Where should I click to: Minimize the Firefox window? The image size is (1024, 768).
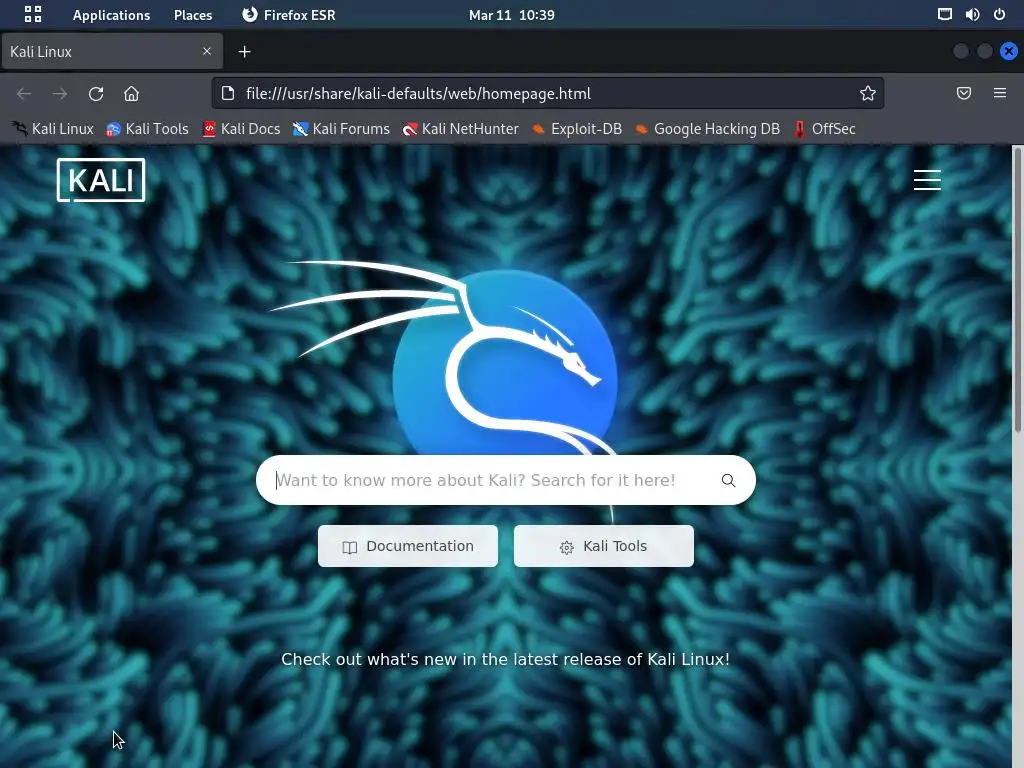[961, 51]
